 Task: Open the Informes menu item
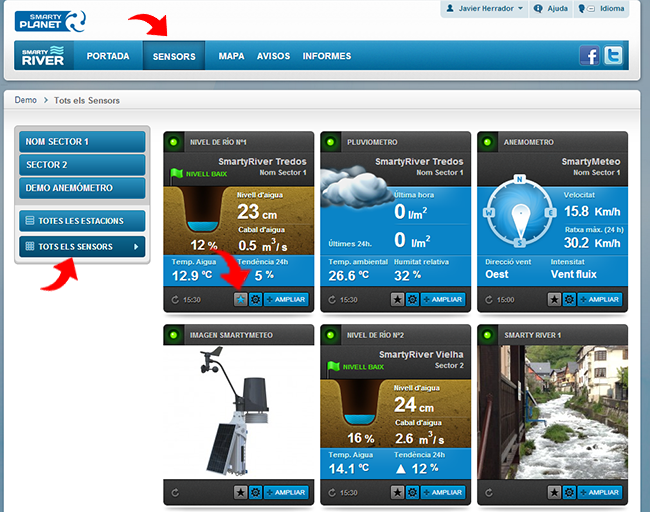pyautogui.click(x=327, y=56)
